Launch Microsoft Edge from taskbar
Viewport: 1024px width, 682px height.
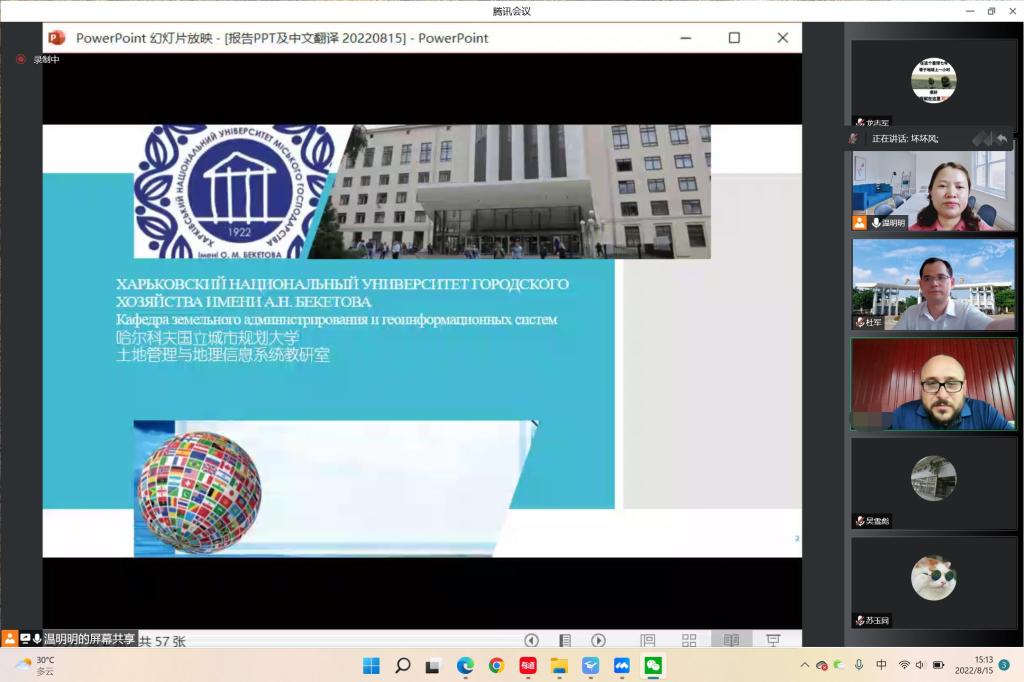[x=465, y=665]
